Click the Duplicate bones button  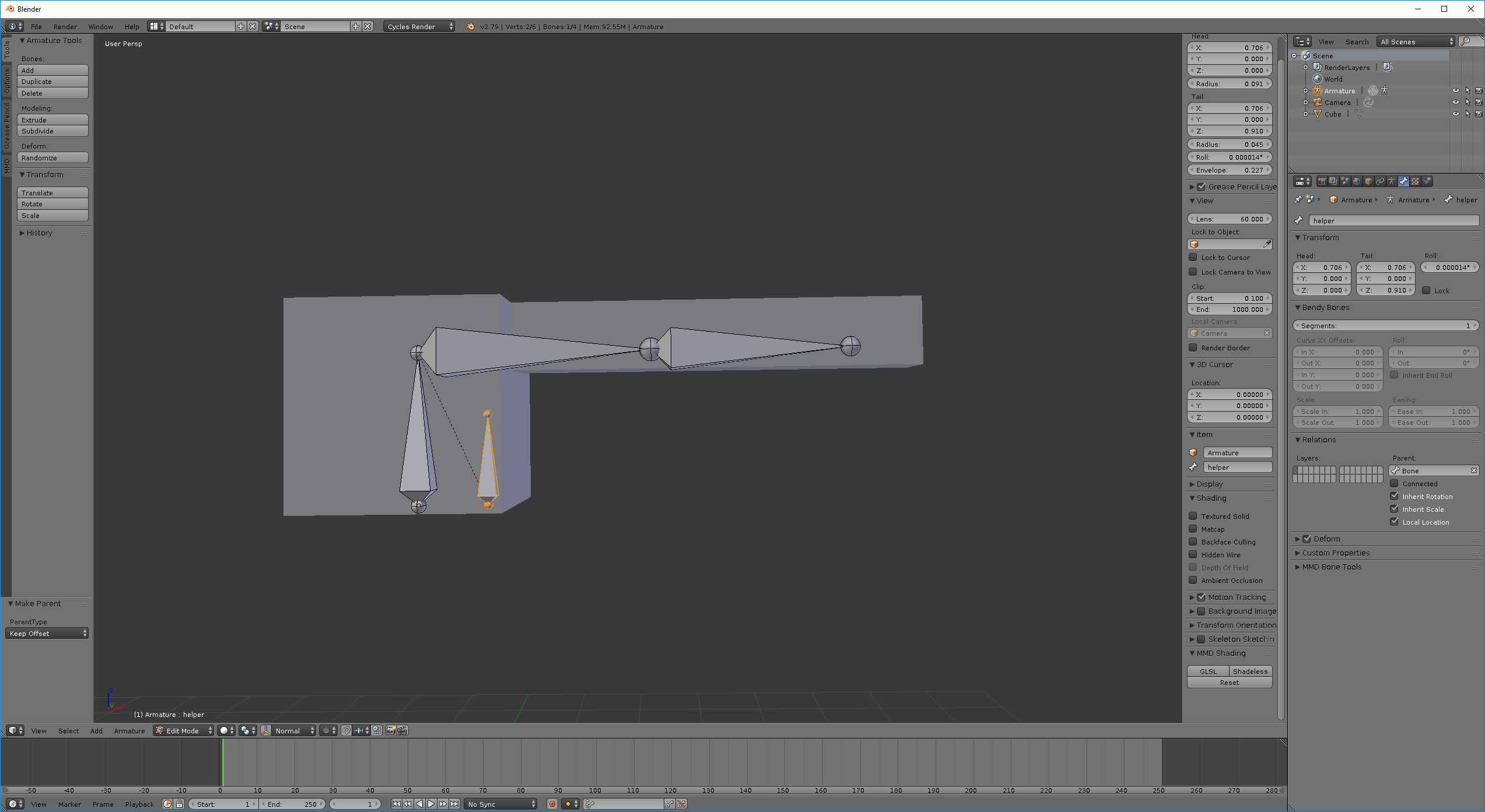tap(52, 82)
